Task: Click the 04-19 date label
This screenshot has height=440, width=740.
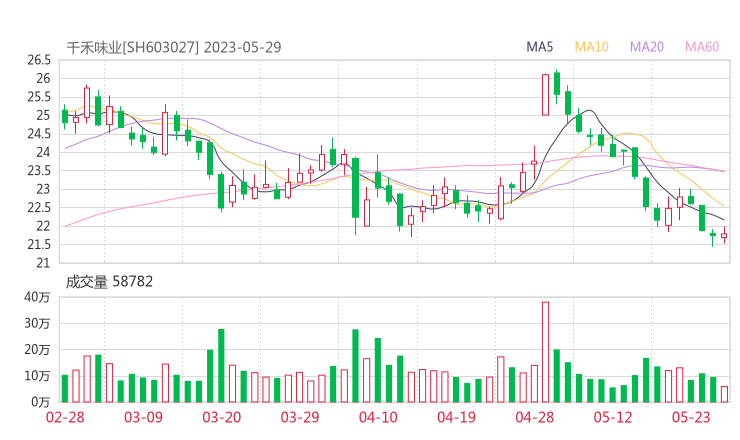Action: (x=456, y=417)
